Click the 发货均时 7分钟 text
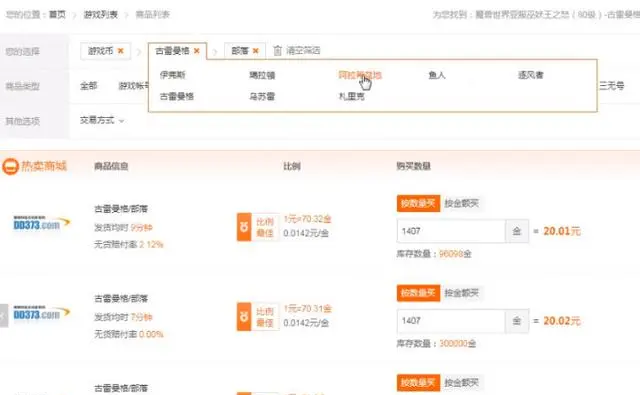The height and width of the screenshot is (395, 640). 123,317
